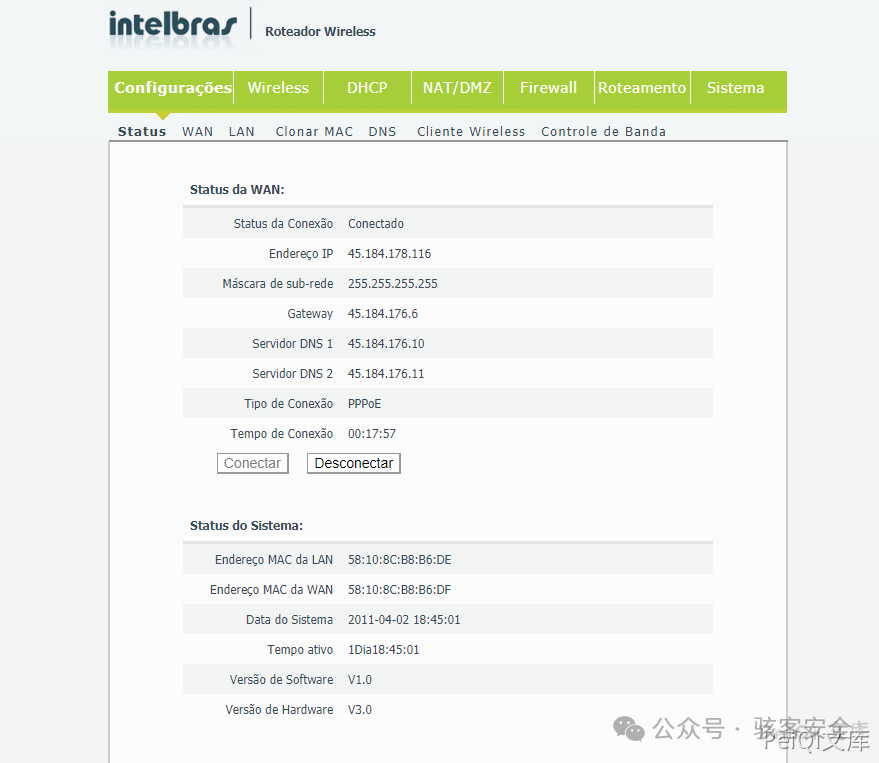This screenshot has width=879, height=763.
Task: Click the gateway value 45.184.176.6
Action: click(382, 314)
